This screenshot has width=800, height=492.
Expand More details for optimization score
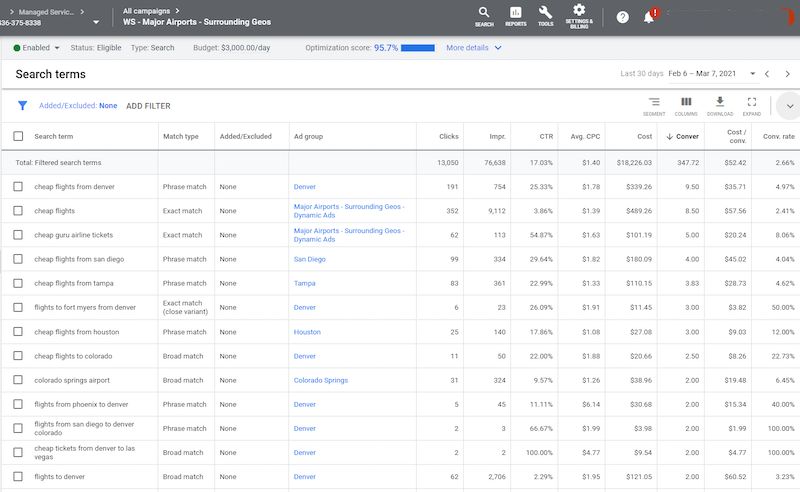coord(473,47)
